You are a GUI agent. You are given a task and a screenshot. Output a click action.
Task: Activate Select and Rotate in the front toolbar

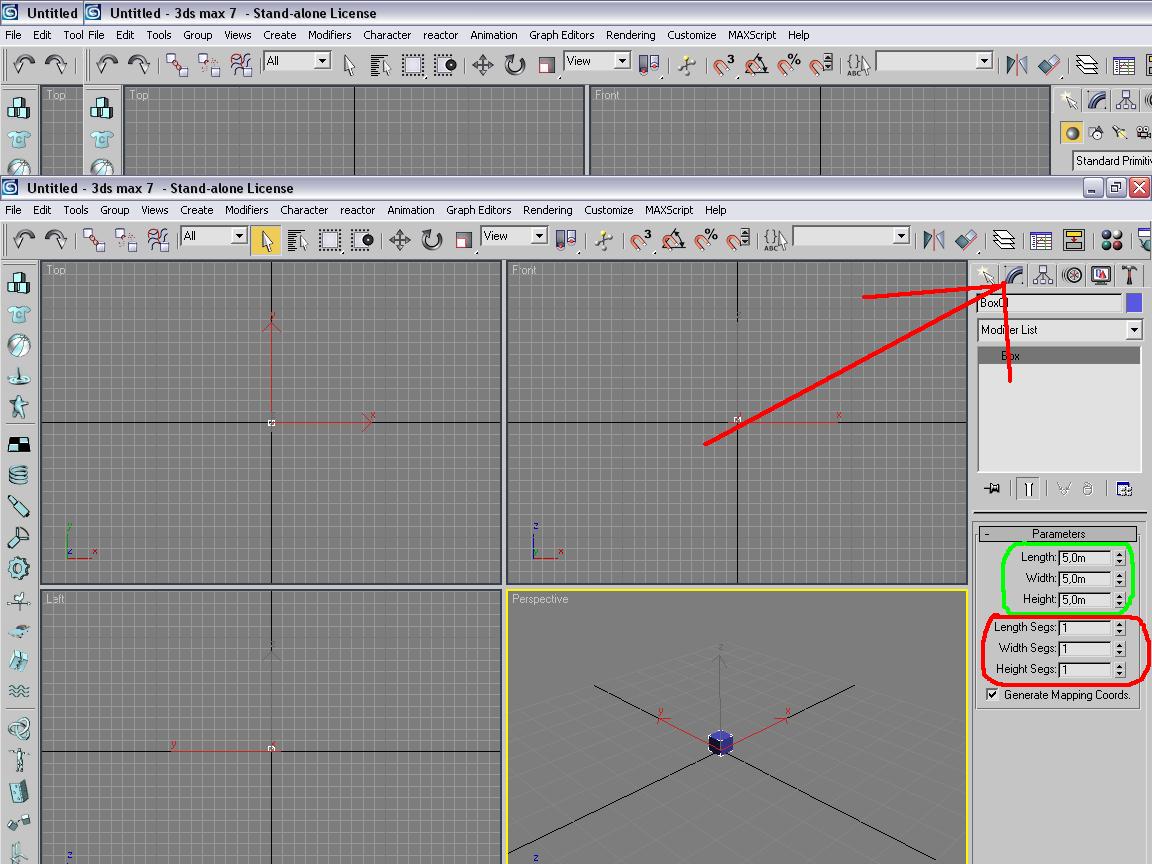(432, 240)
